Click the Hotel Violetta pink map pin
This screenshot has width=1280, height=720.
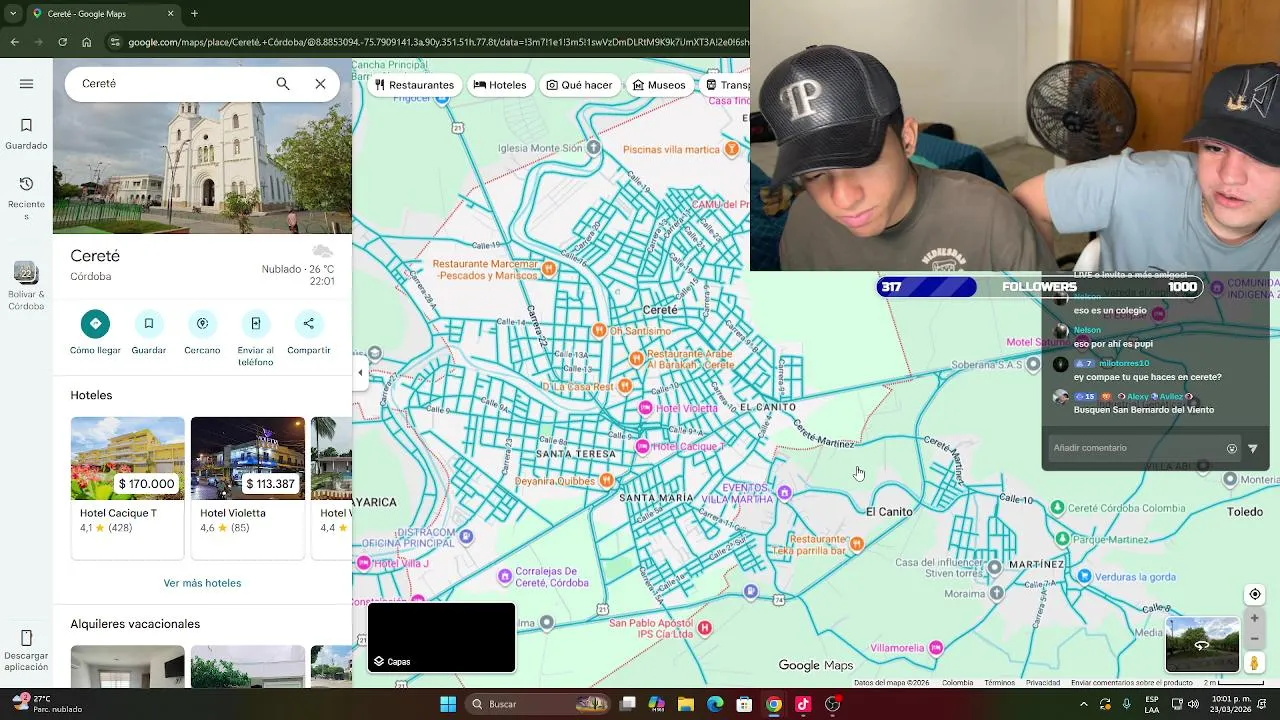tap(646, 408)
